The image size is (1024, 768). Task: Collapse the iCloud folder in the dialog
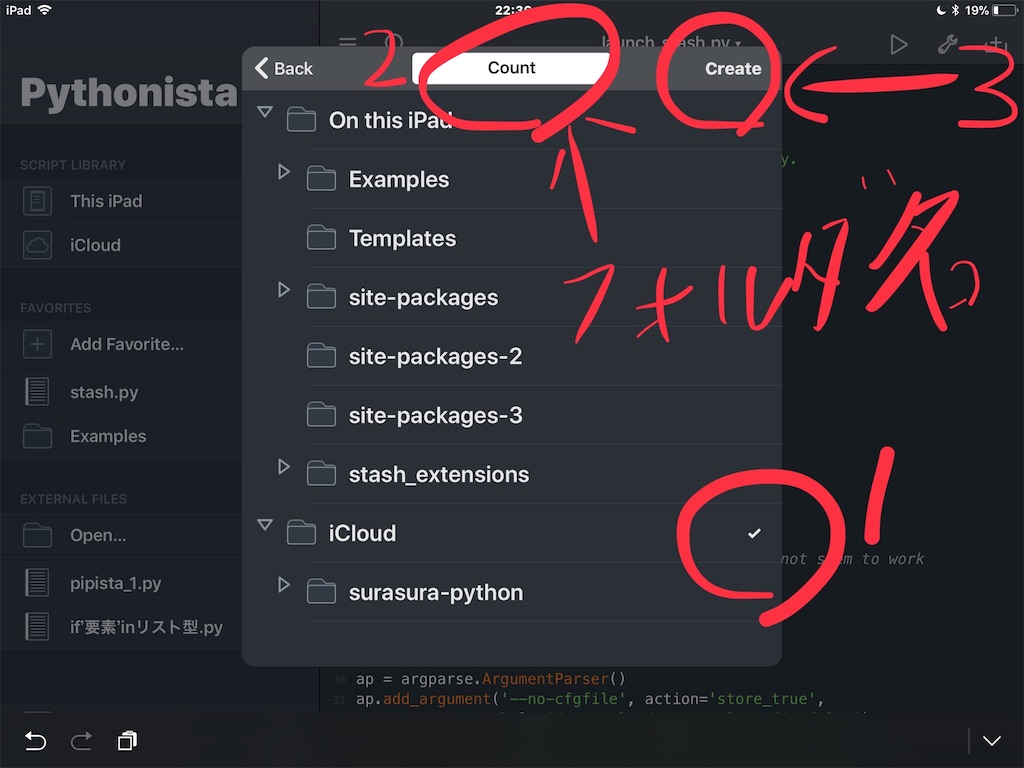[264, 524]
